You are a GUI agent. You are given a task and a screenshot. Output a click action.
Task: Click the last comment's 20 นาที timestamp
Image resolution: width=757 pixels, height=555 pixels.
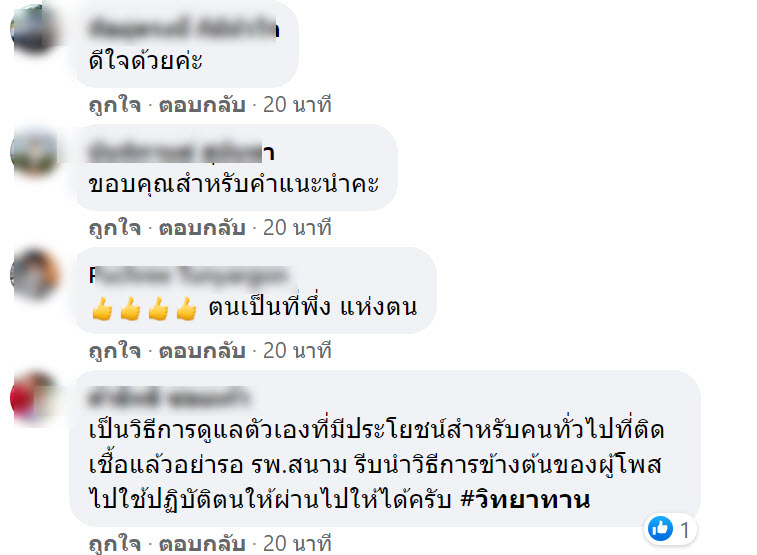pyautogui.click(x=297, y=544)
